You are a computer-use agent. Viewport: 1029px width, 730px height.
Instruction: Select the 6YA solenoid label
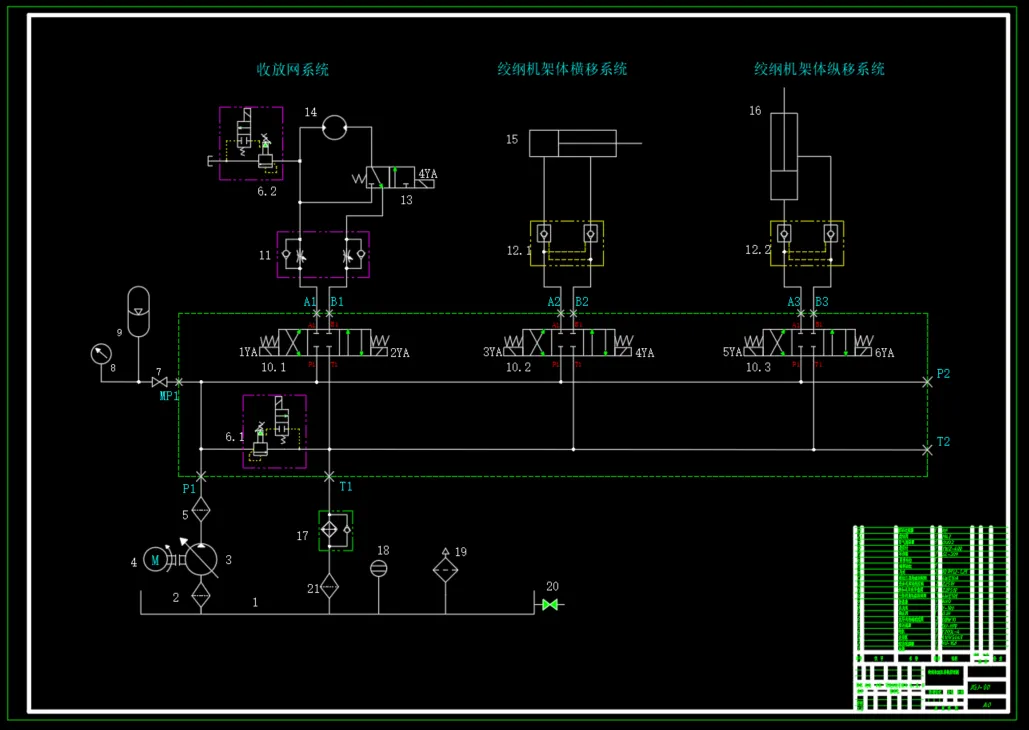(x=884, y=353)
